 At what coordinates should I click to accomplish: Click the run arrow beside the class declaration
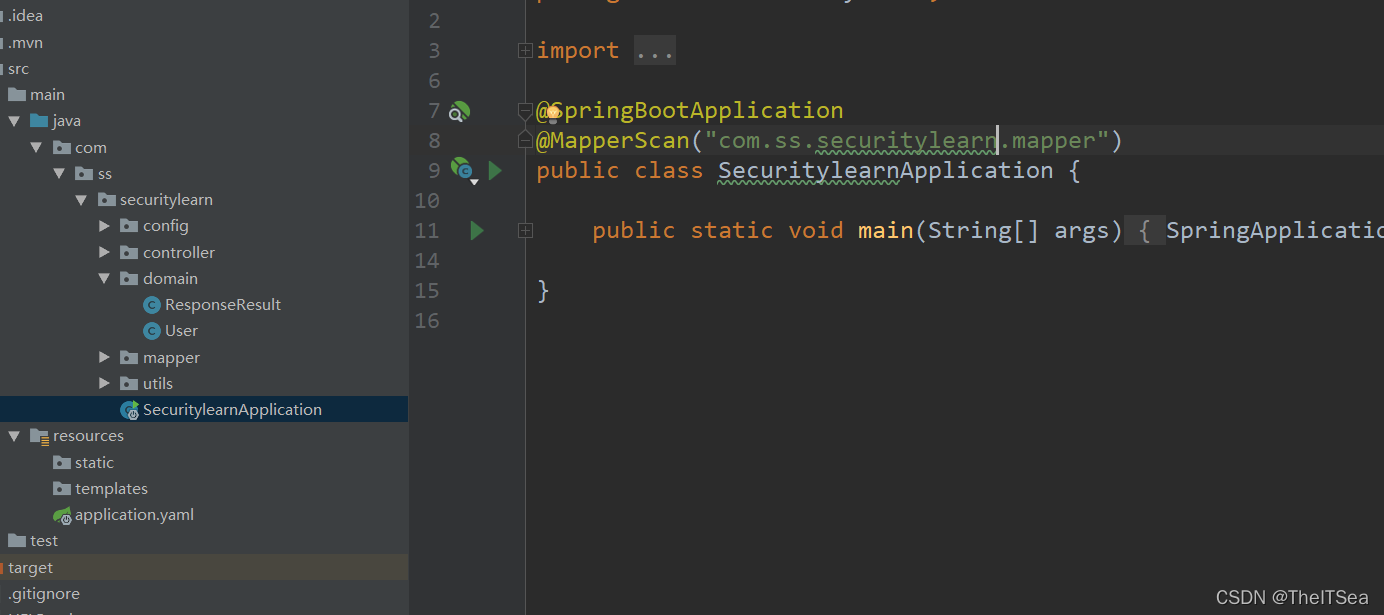pyautogui.click(x=495, y=171)
